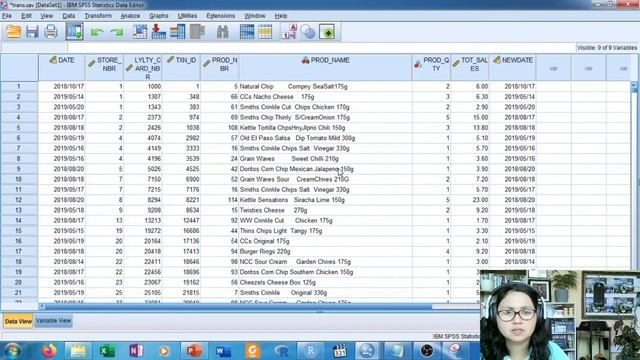Open File Explorer from the taskbar
640x360 pixels.
tap(78, 351)
